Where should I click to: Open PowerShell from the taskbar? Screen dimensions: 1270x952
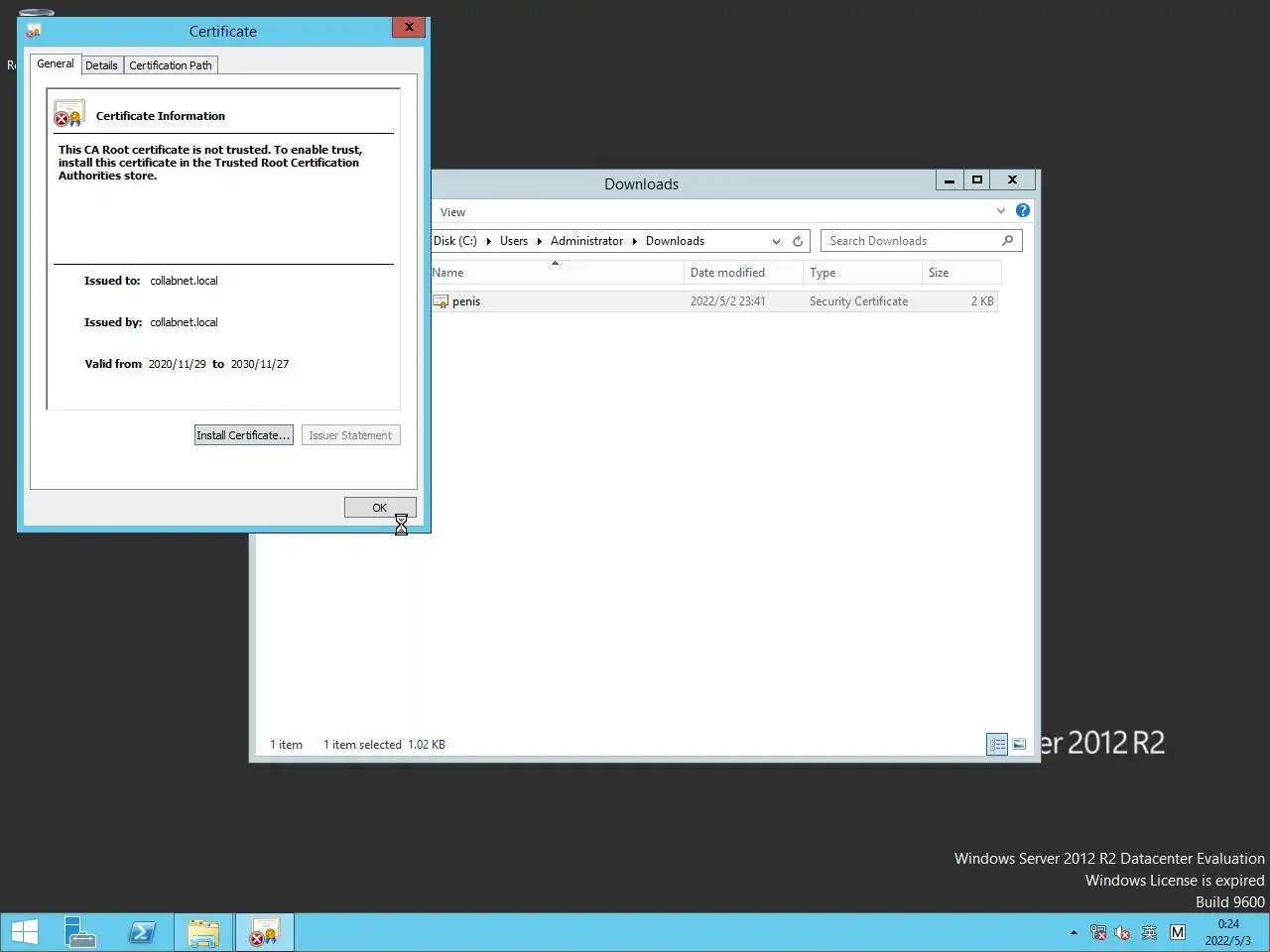(x=142, y=932)
